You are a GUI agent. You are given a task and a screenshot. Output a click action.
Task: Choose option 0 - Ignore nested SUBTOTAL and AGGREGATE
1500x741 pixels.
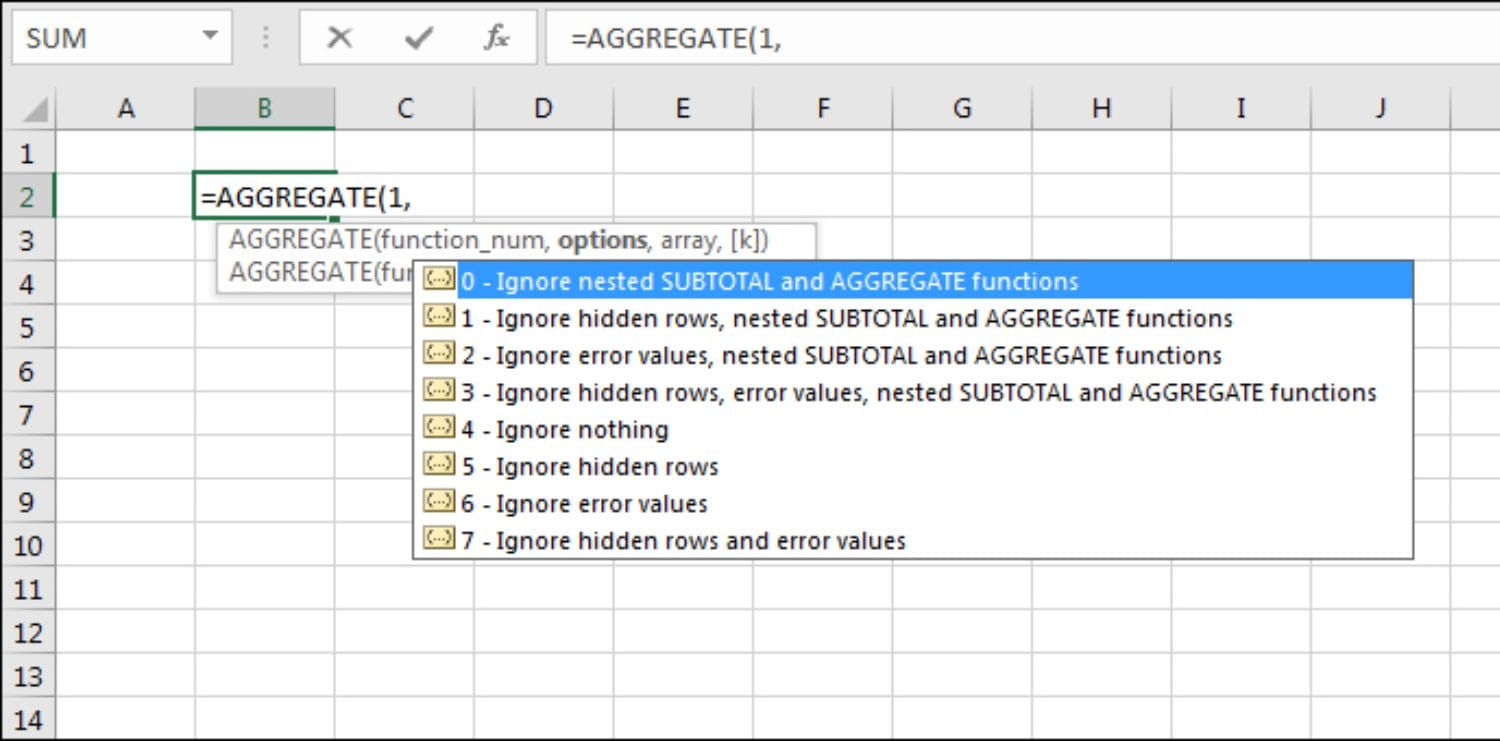[x=913, y=281]
